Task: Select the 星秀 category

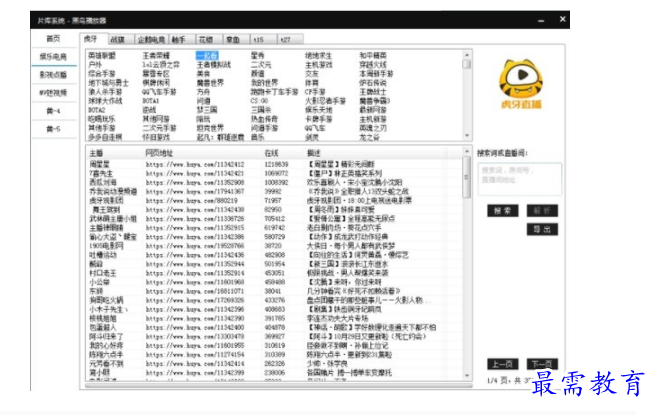Action: (258, 55)
